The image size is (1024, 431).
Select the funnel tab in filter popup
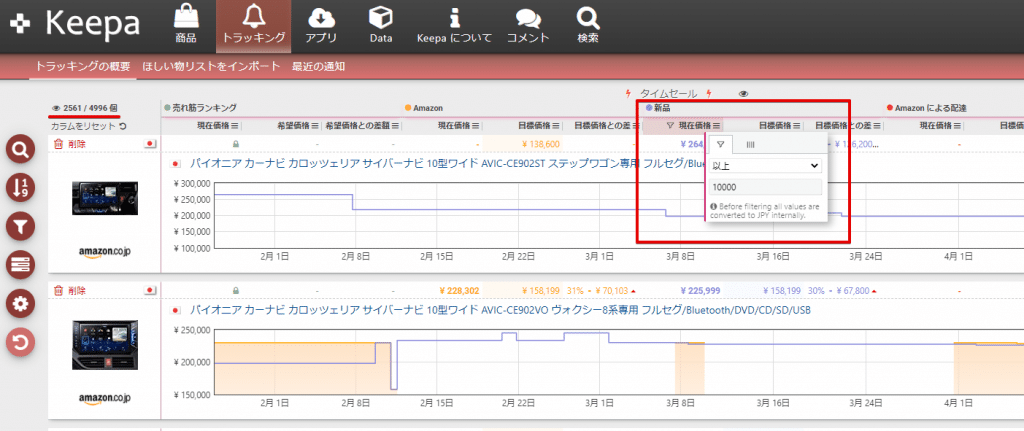click(x=720, y=144)
